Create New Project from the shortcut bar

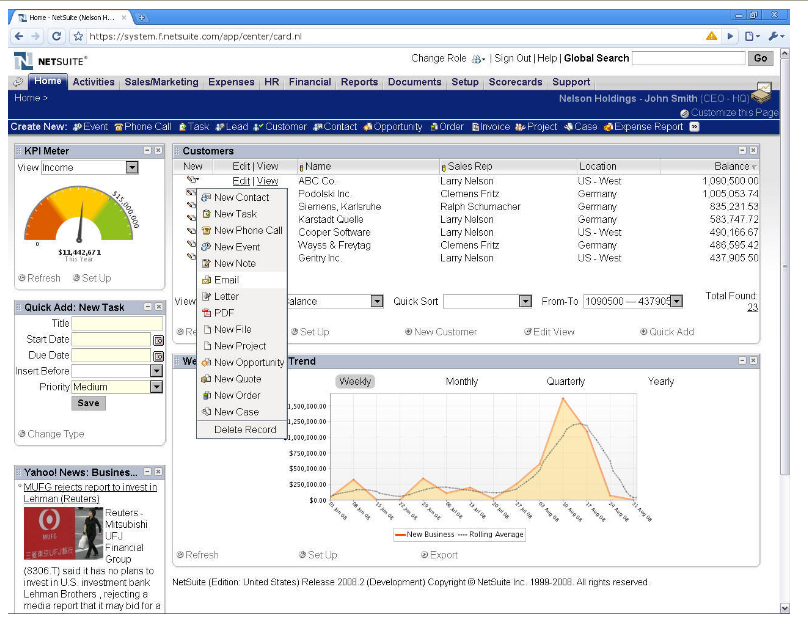click(x=536, y=127)
